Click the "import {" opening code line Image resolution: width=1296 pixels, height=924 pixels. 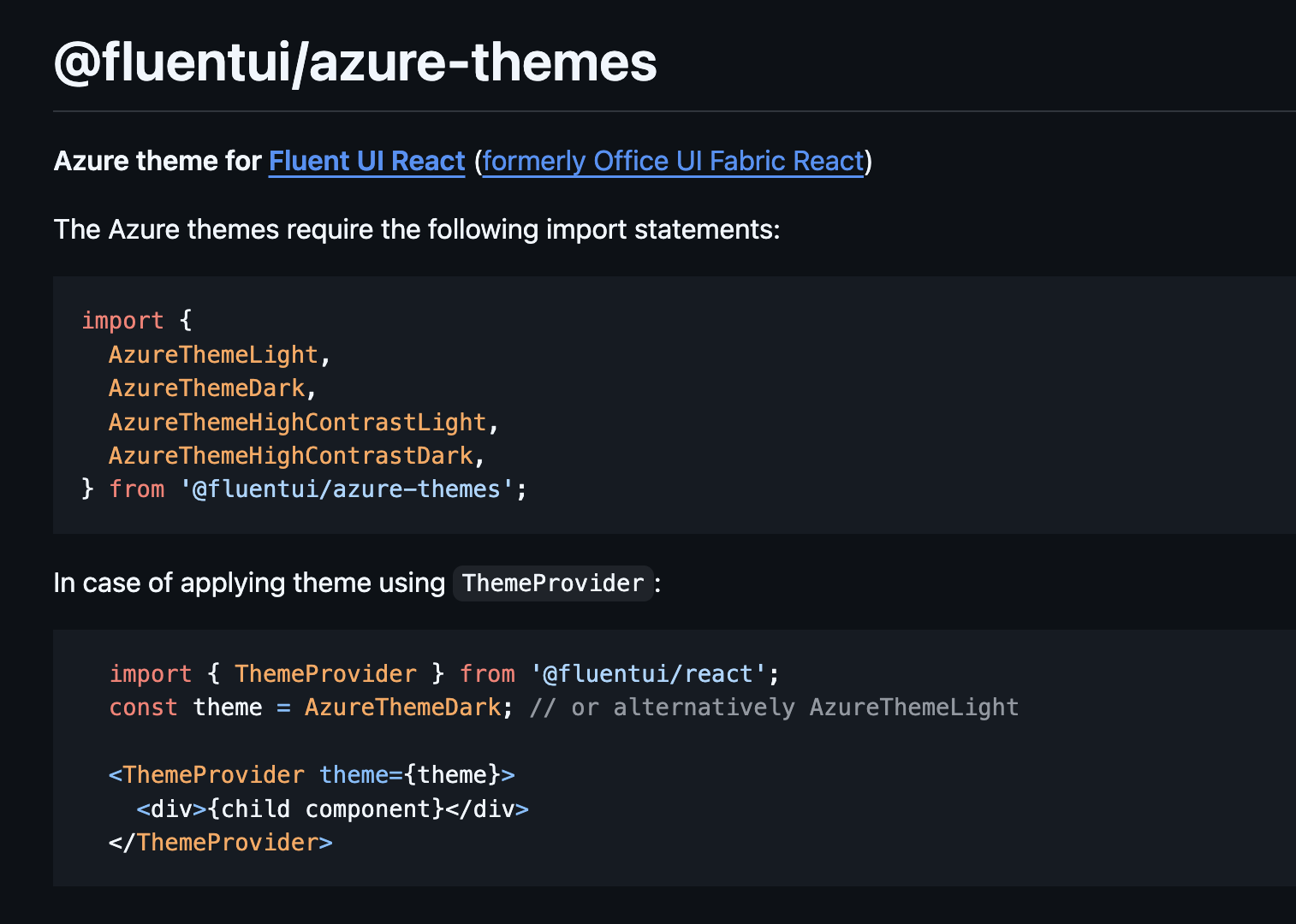click(137, 320)
